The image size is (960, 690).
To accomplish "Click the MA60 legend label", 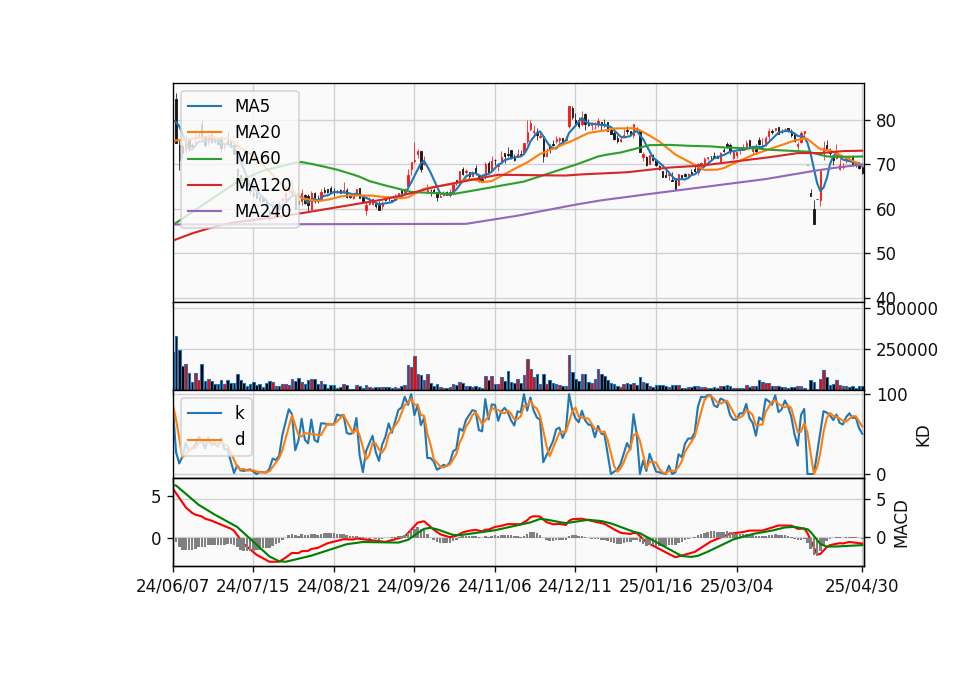I will point(257,158).
